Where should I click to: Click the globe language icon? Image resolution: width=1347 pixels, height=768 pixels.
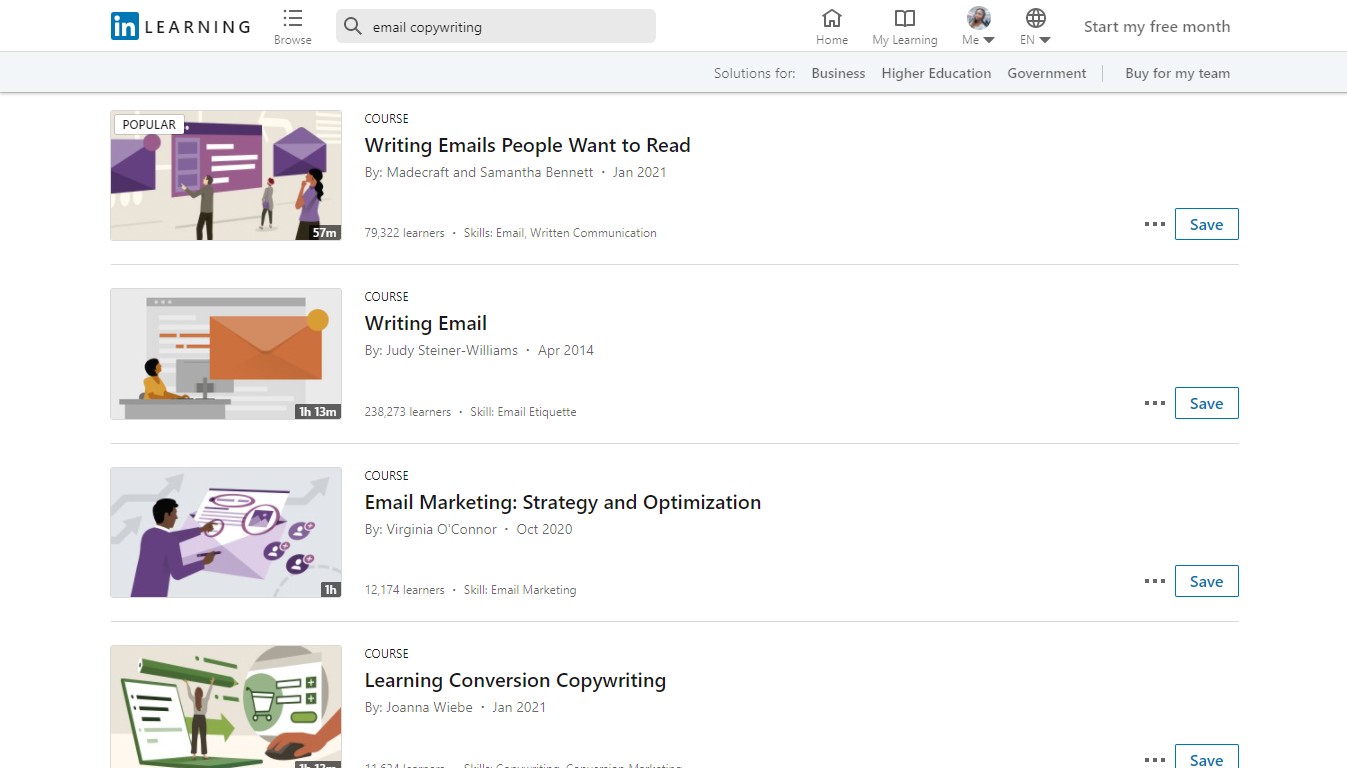1035,18
